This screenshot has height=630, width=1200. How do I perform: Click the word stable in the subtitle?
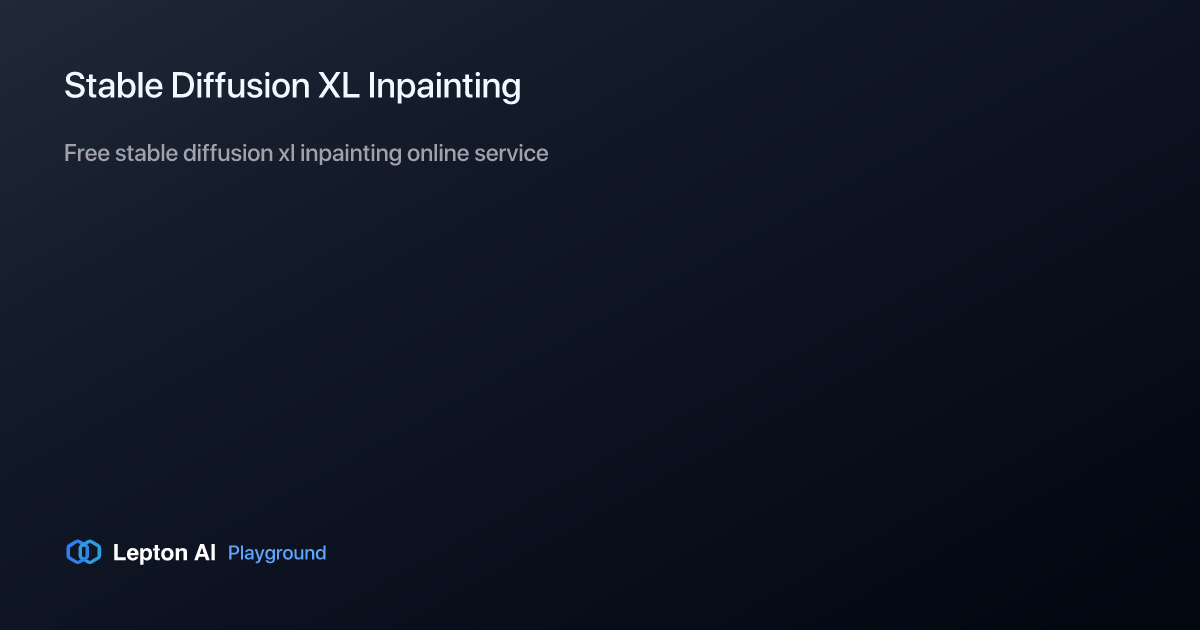point(146,153)
